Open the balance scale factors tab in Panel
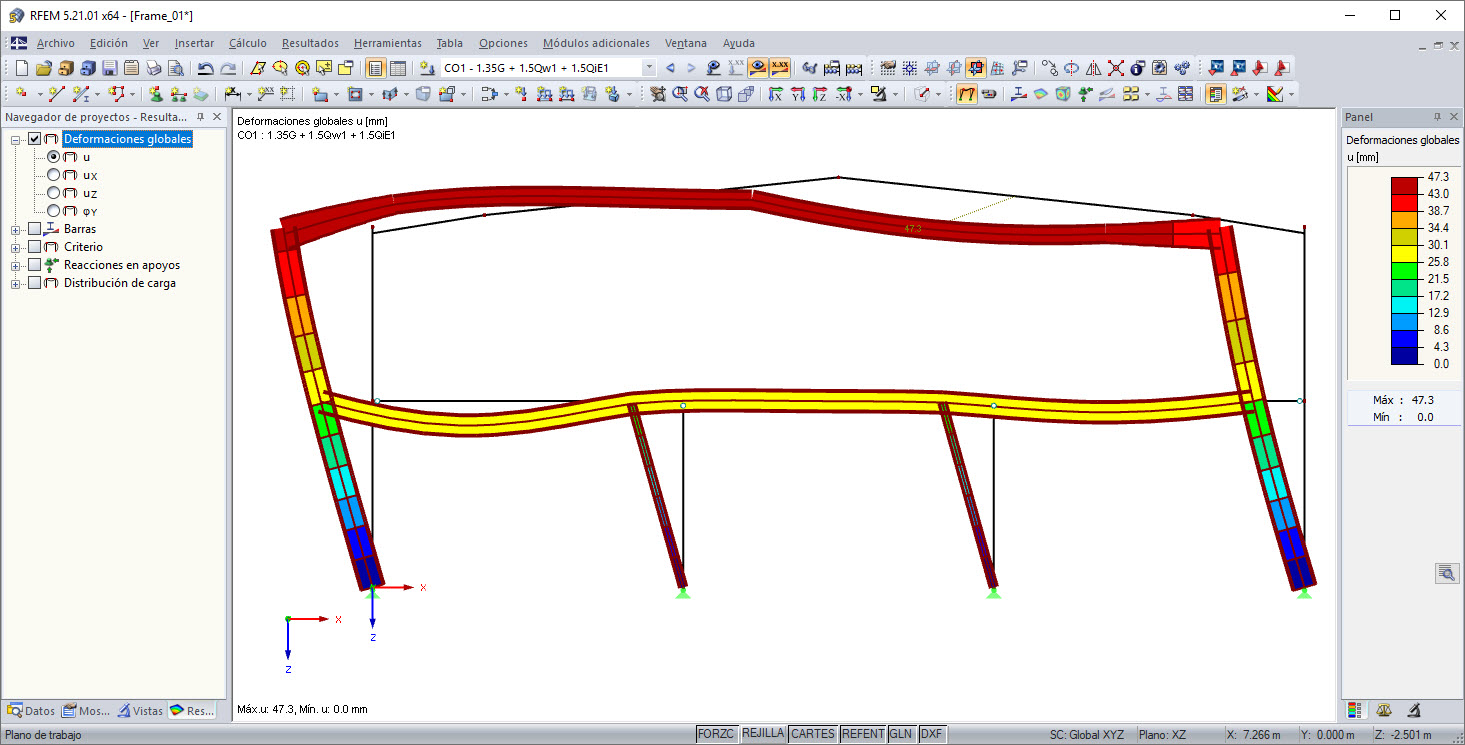 [1384, 710]
